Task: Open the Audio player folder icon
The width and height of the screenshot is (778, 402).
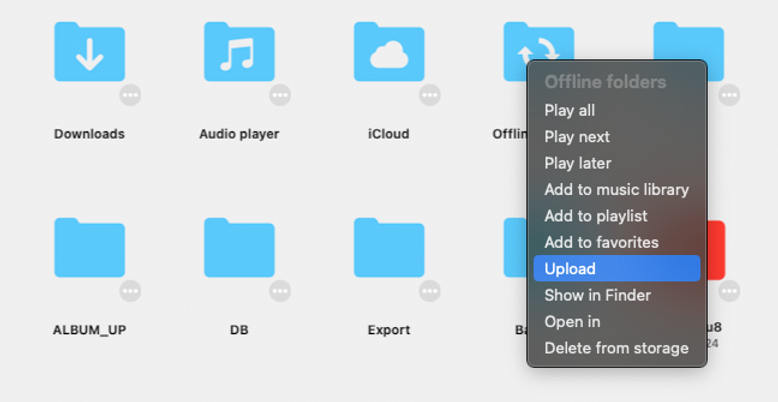Action: (239, 52)
